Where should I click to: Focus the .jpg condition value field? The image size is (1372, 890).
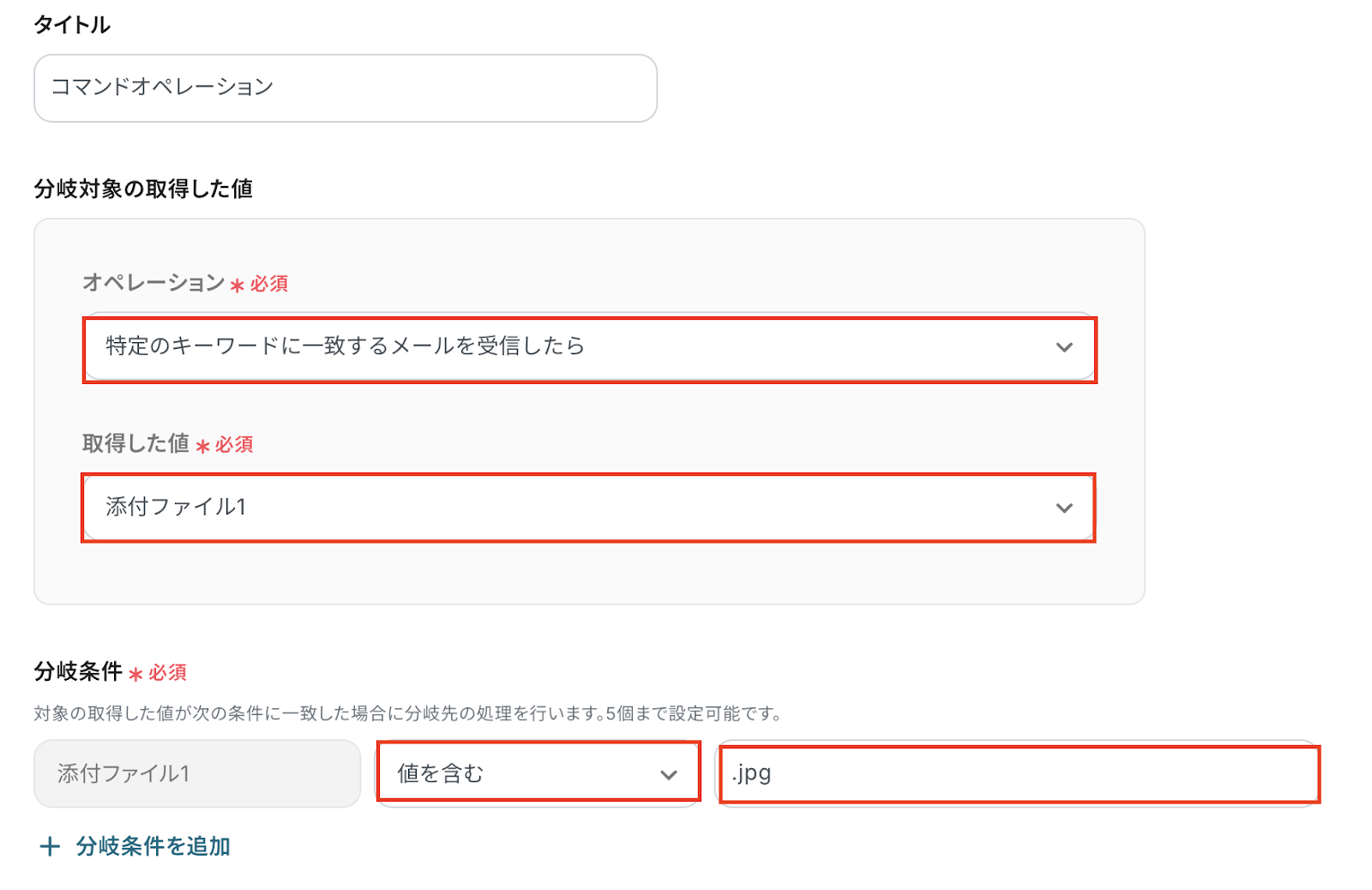tap(1018, 773)
